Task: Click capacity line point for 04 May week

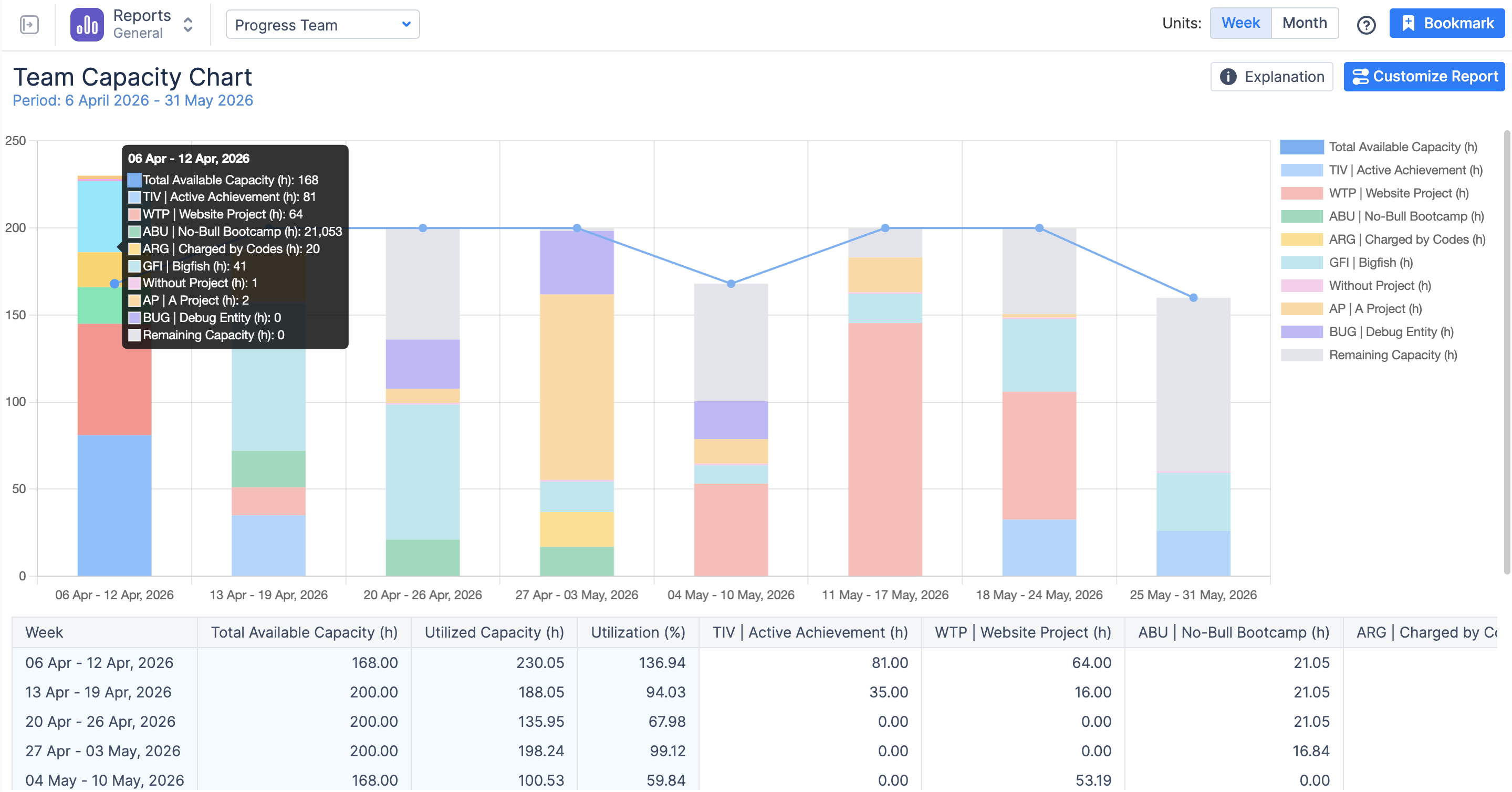Action: coord(731,284)
